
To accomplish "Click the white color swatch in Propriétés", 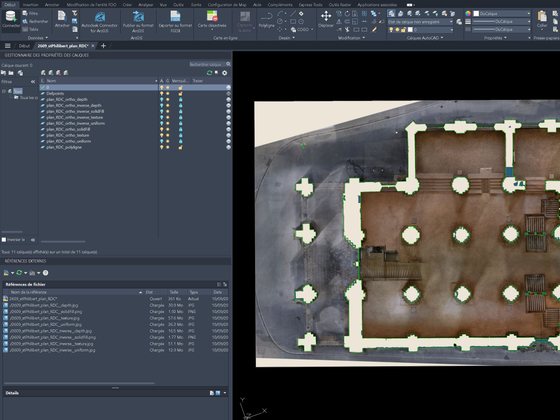I will (x=476, y=14).
